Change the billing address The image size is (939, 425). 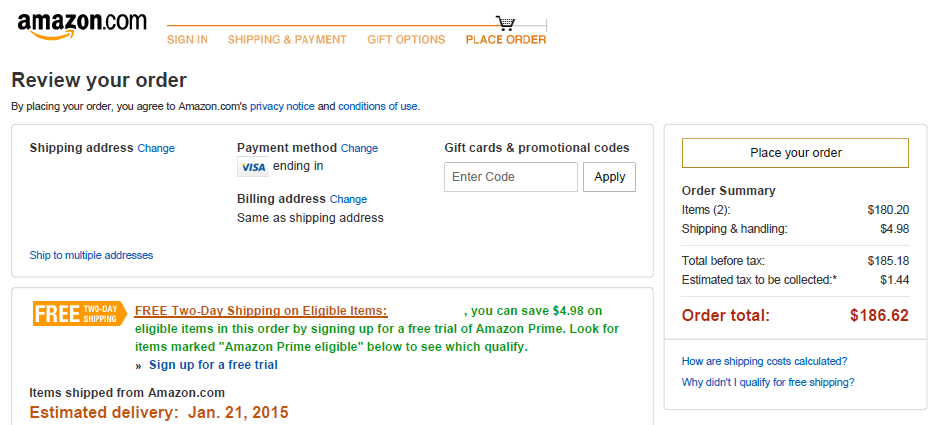click(x=348, y=199)
